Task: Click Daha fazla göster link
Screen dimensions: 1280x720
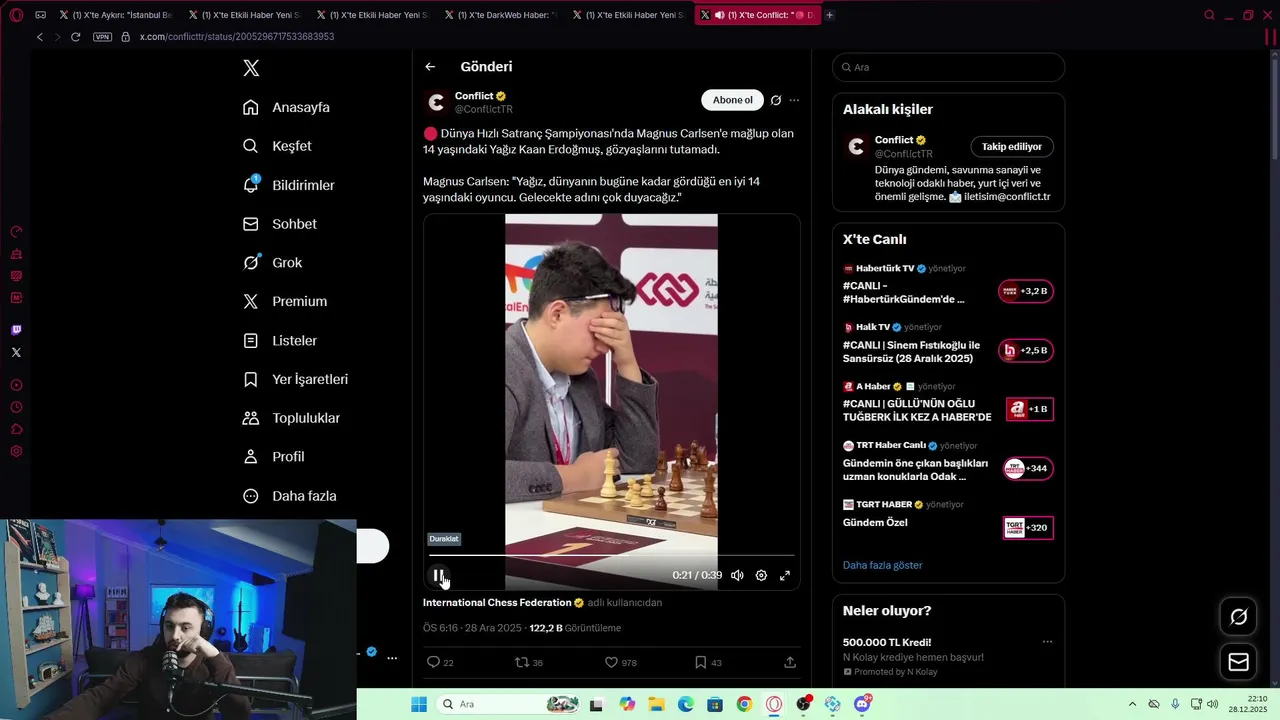Action: (882, 565)
